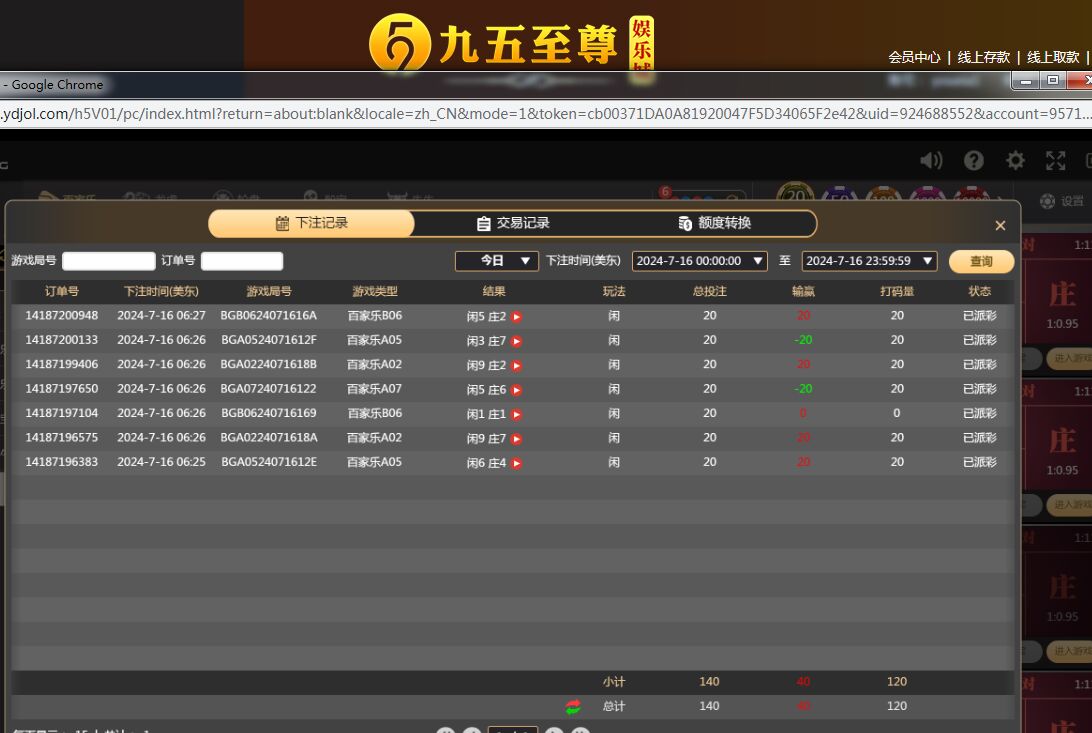Viewport: 1092px width, 733px height.
Task: Click the 订单号 input field
Action: [x=242, y=261]
